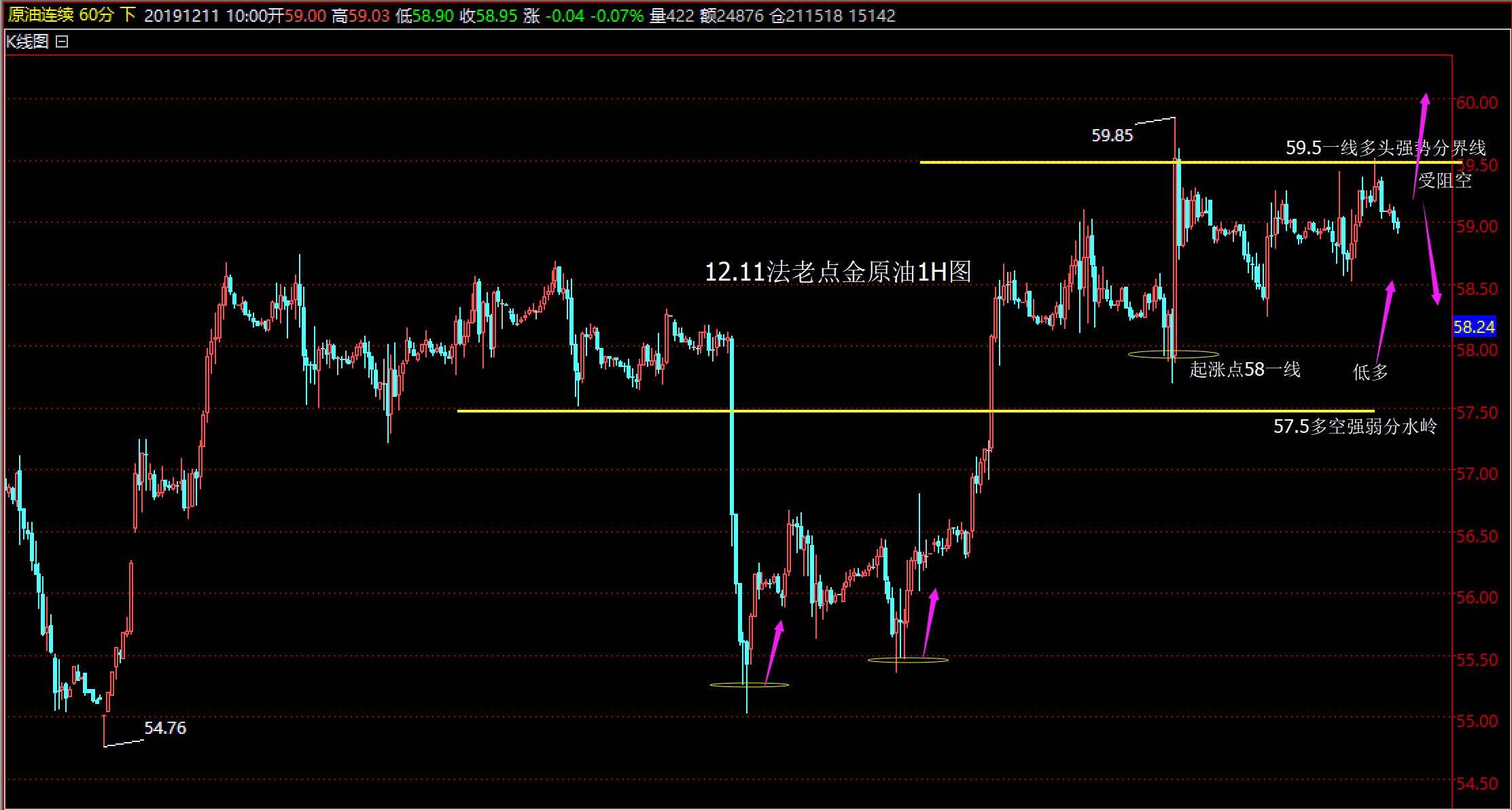Viewport: 1512px width, 810px height.
Task: Click the 56.50 price axis label
Action: tap(1477, 536)
